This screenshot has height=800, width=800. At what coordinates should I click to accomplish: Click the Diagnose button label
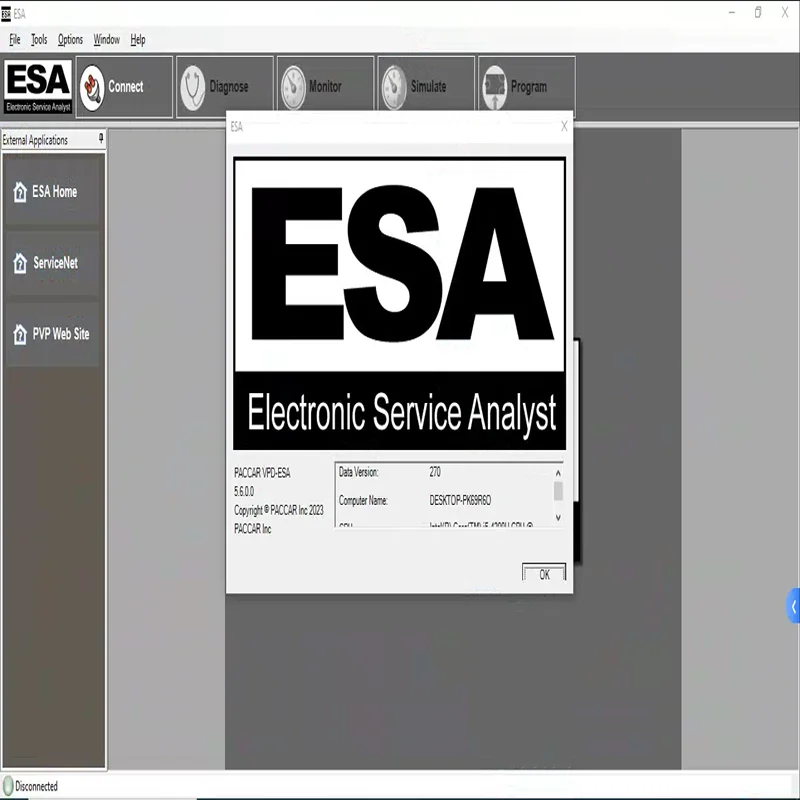coord(229,87)
